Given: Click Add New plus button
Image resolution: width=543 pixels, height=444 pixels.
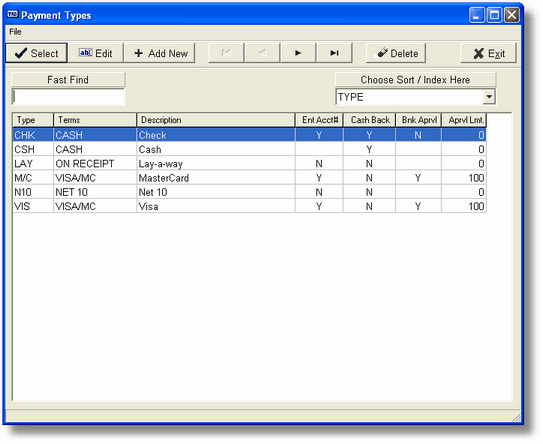Looking at the screenshot, I should pyautogui.click(x=160, y=53).
